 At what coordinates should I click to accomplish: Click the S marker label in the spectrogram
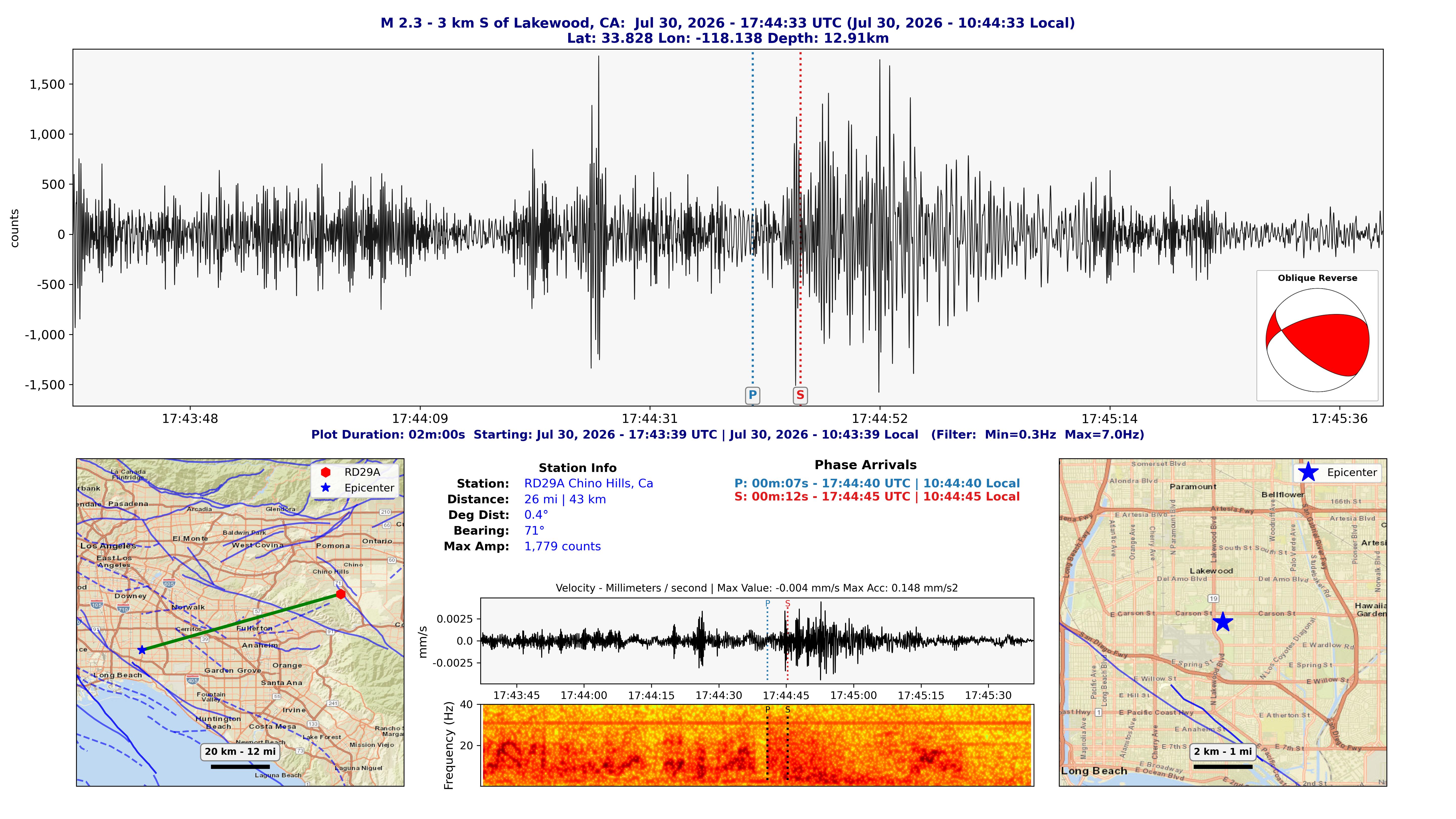(787, 710)
